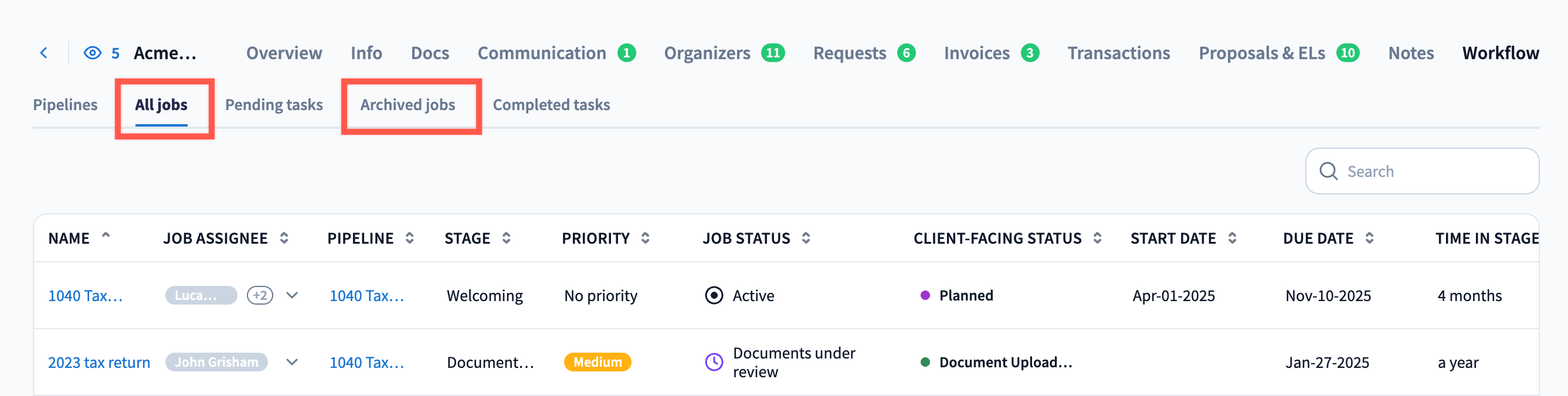Sort by Name column arrow
Screen dimensions: 1568x396
tap(106, 235)
